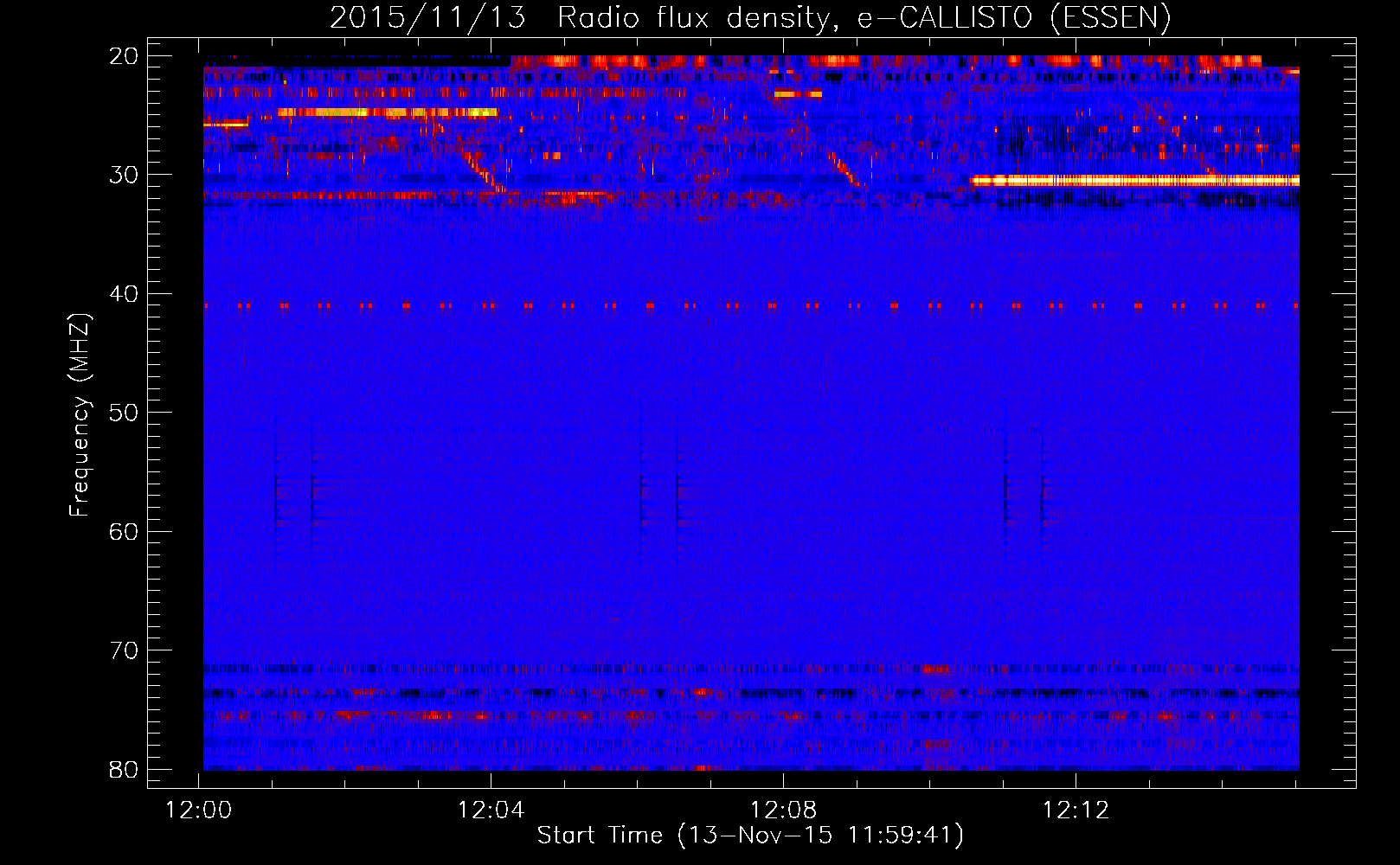Click the '12:12' time tick label

(x=1076, y=811)
